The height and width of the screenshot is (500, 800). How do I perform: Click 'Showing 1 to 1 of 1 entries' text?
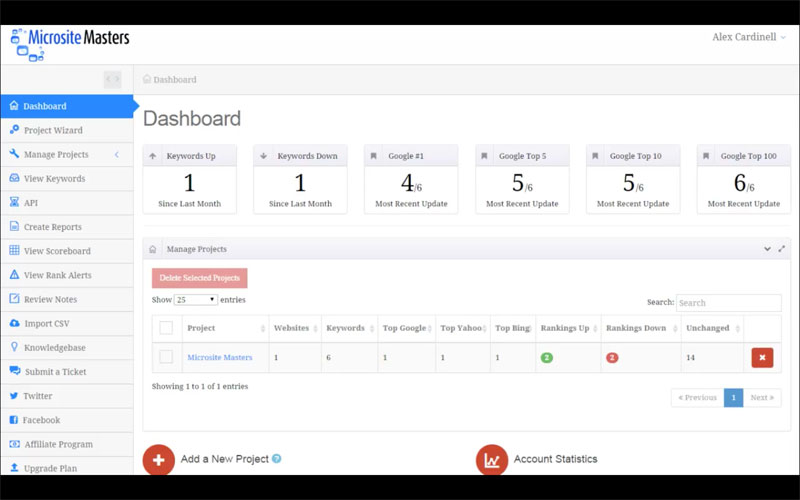point(200,386)
